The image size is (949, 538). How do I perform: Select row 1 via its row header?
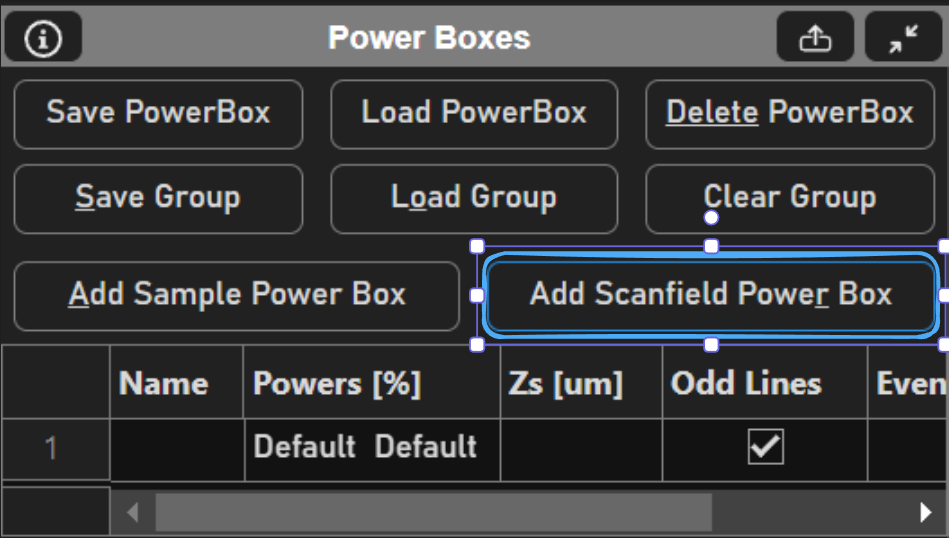click(54, 449)
